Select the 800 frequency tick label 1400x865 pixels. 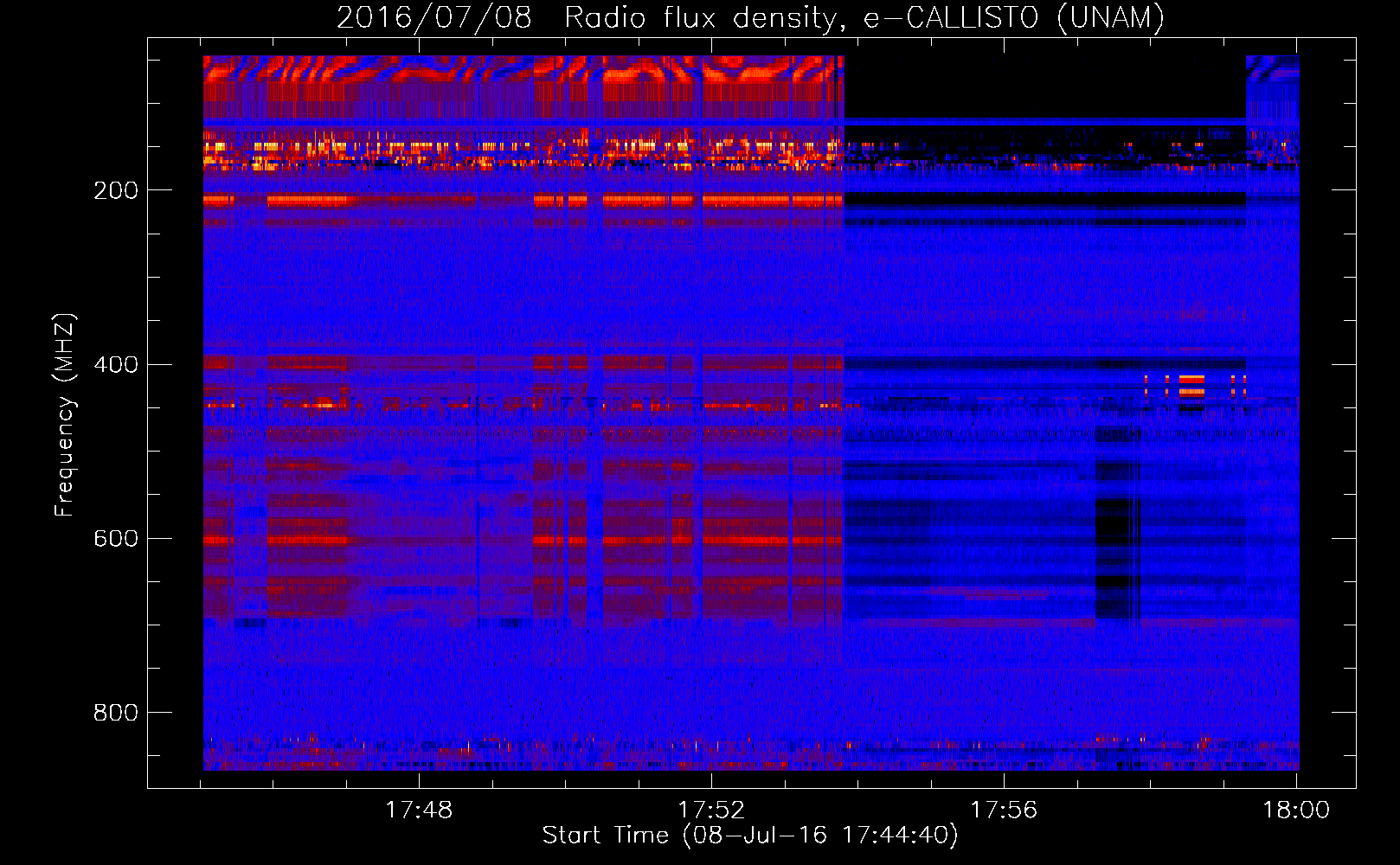pyautogui.click(x=116, y=712)
